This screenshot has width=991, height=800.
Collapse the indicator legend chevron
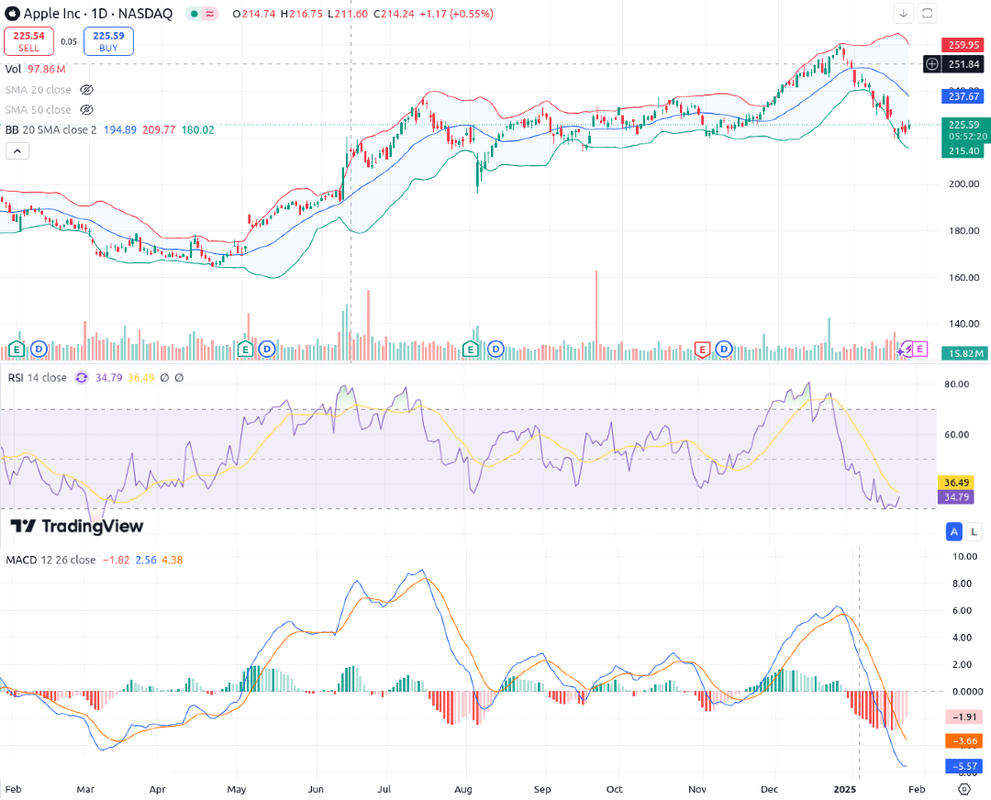click(18, 151)
